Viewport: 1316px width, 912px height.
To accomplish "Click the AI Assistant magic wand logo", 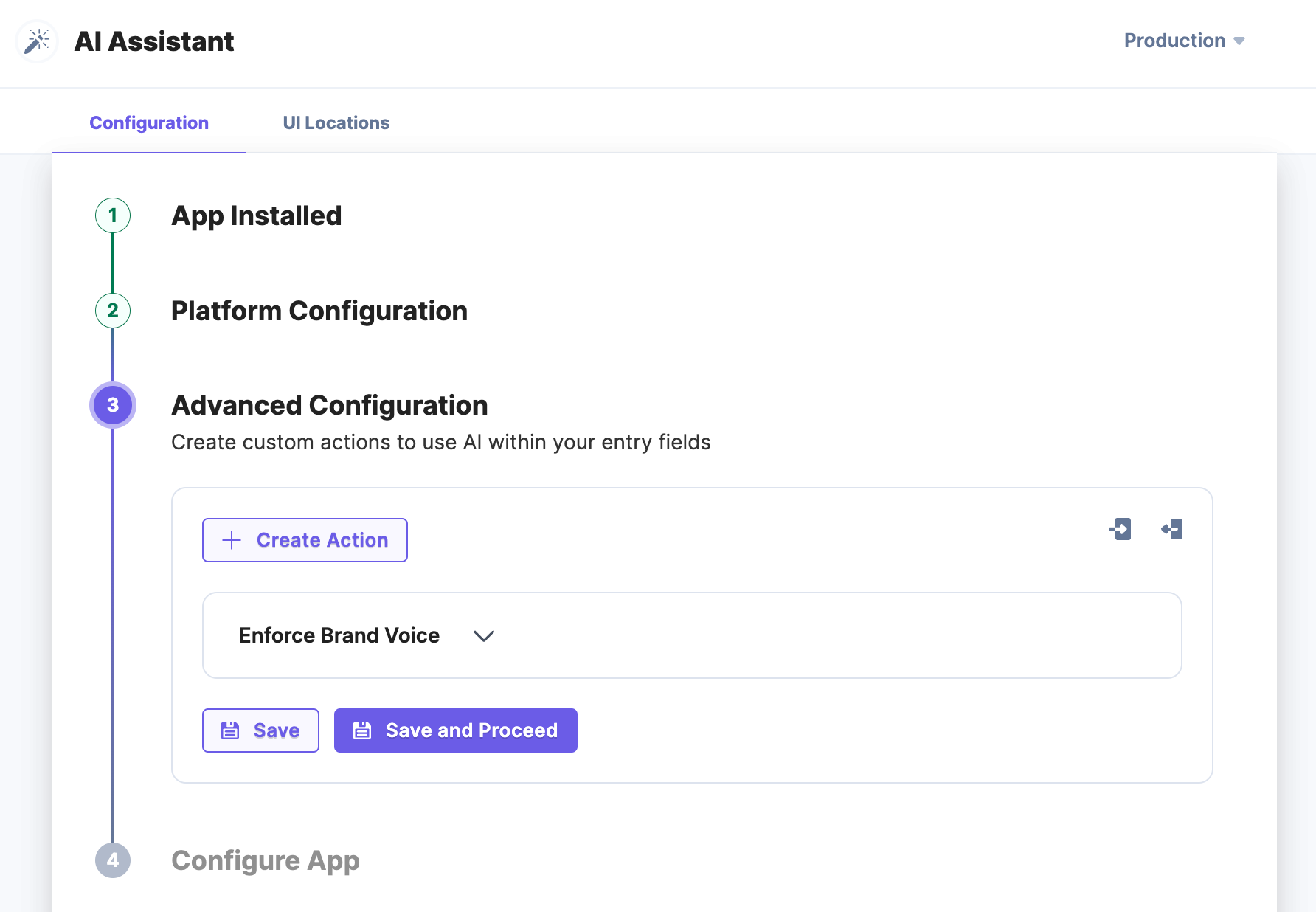I will coord(37,41).
